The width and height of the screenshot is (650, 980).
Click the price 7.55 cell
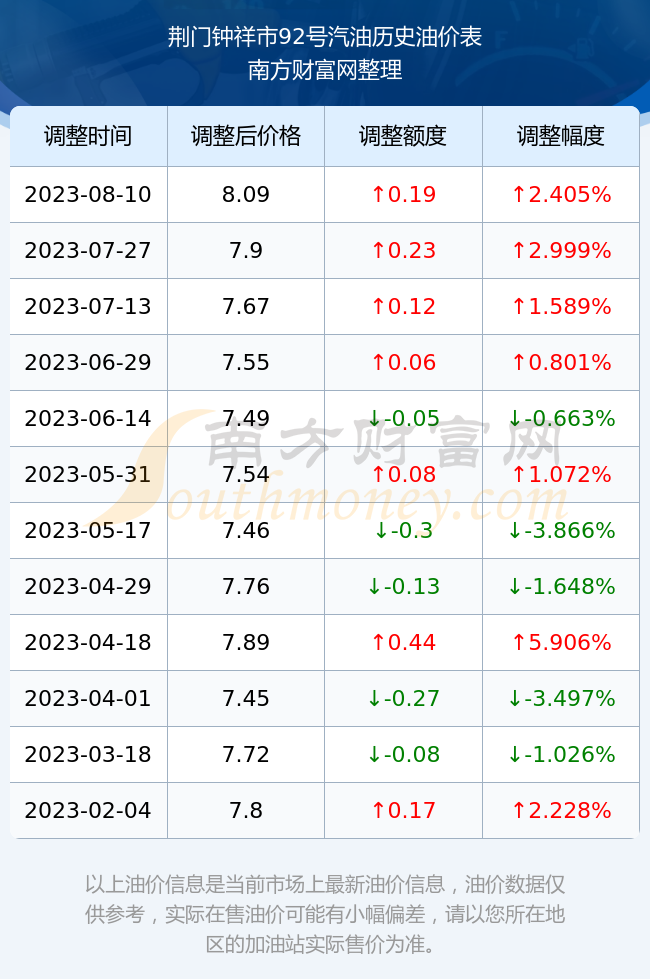tap(246, 362)
